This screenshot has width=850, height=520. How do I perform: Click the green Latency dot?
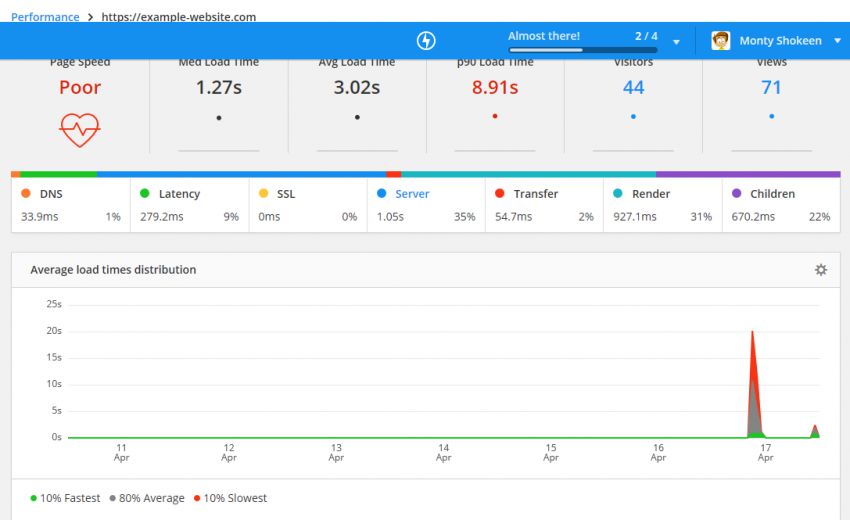(x=144, y=193)
